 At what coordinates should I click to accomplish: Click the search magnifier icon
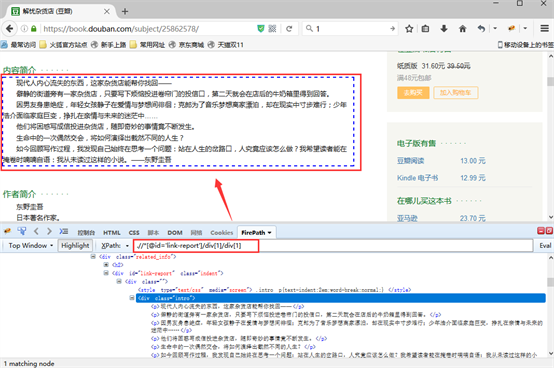point(309,29)
